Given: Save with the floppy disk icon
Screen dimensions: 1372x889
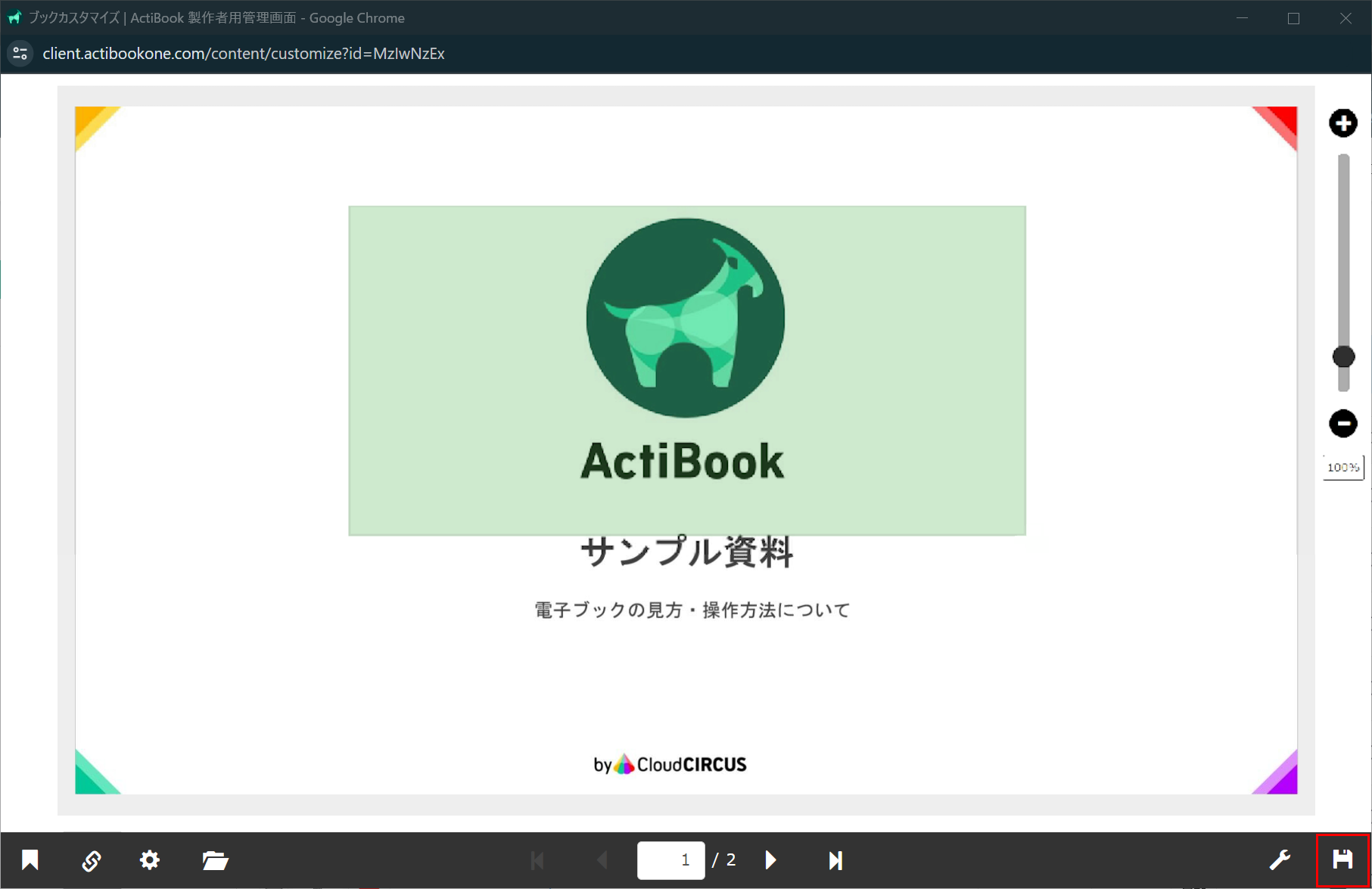Looking at the screenshot, I should pyautogui.click(x=1343, y=860).
